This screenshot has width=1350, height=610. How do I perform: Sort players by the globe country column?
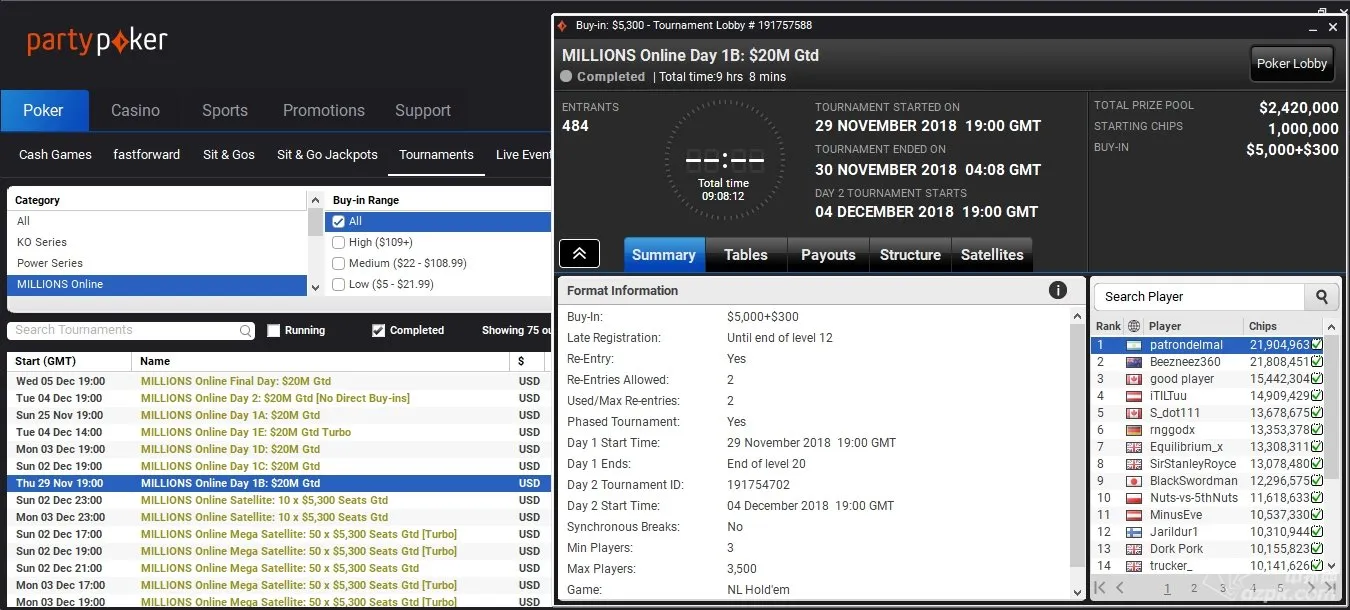[1133, 326]
